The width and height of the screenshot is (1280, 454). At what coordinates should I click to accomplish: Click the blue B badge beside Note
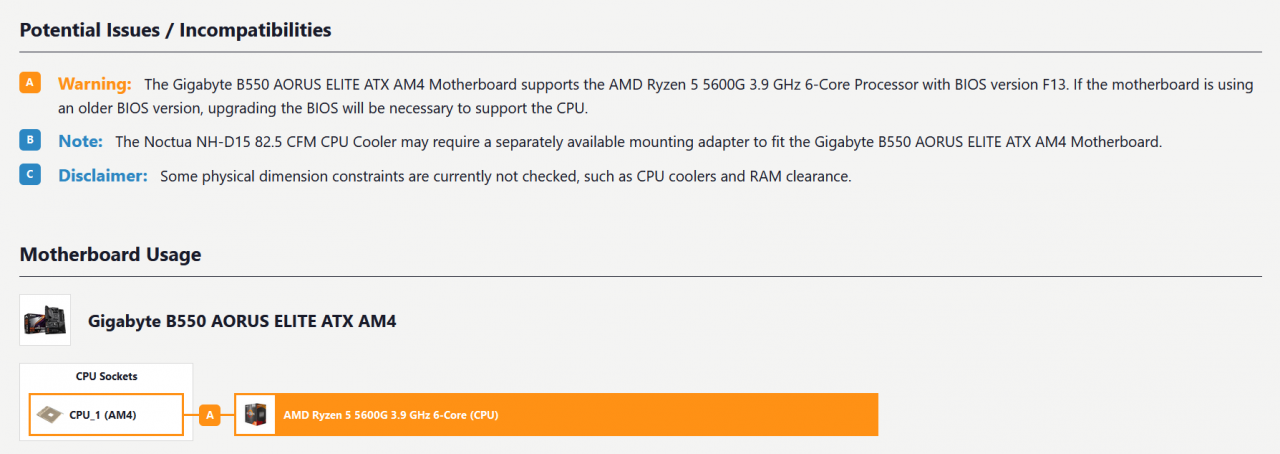(30, 141)
